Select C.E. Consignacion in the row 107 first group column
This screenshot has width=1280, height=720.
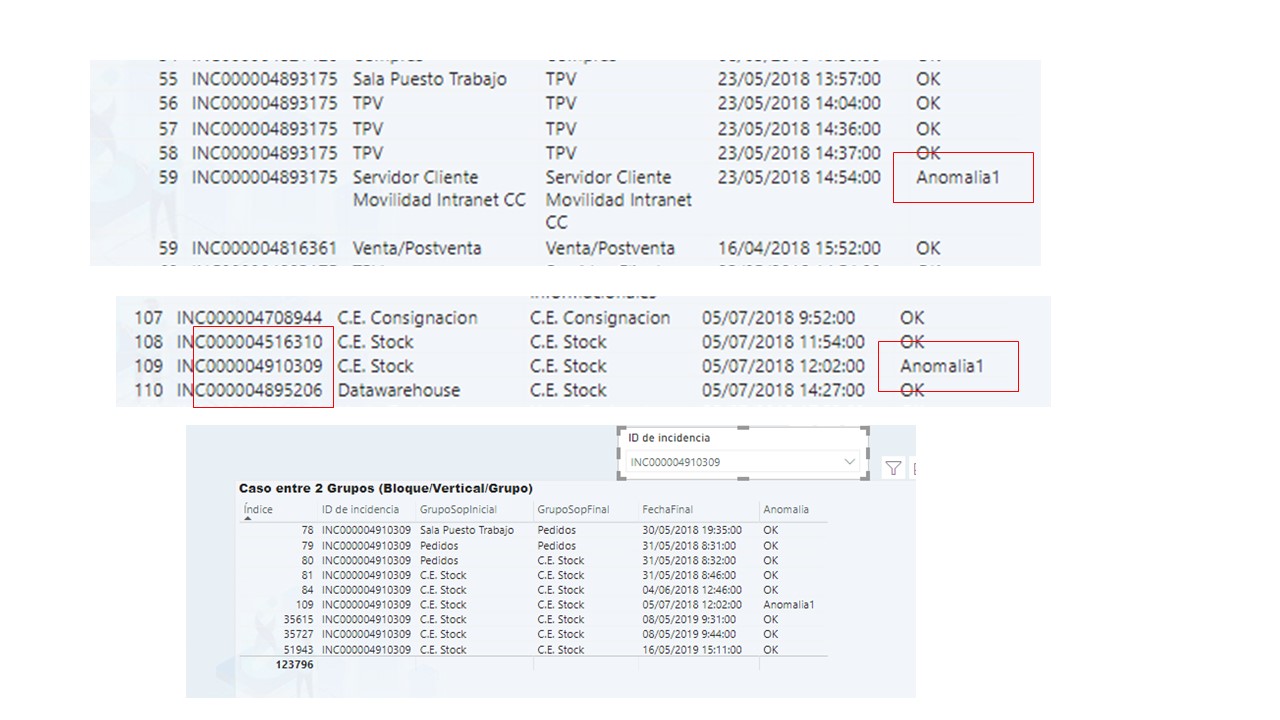click(x=408, y=318)
